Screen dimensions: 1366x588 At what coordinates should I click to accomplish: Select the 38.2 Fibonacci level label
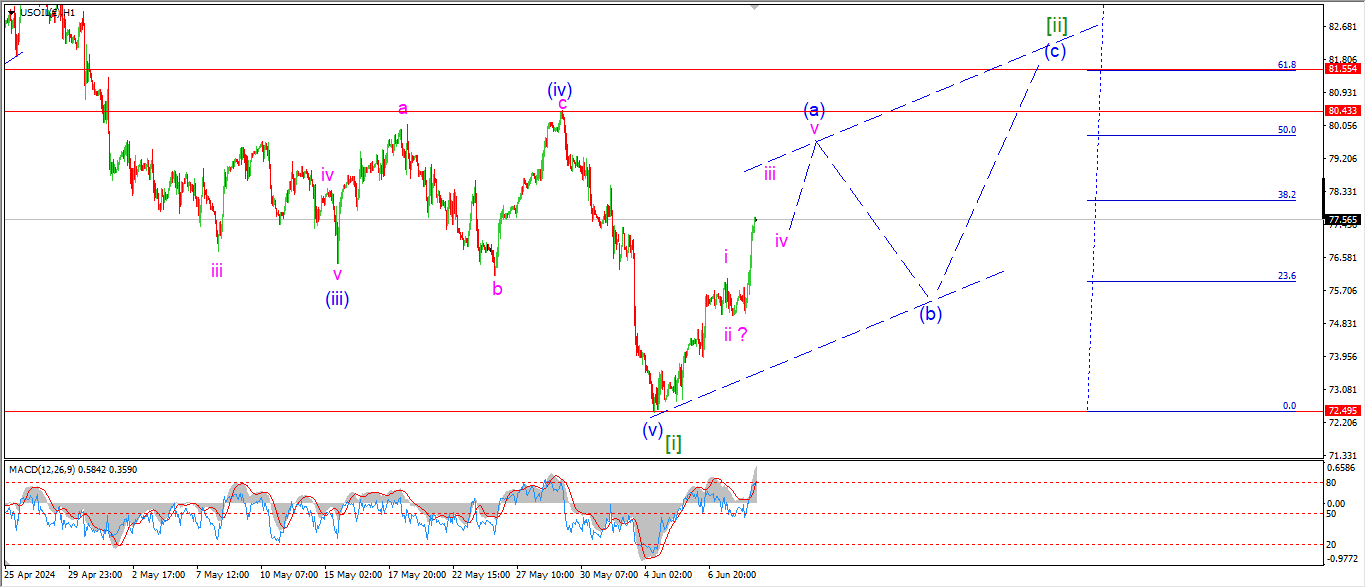[1286, 195]
